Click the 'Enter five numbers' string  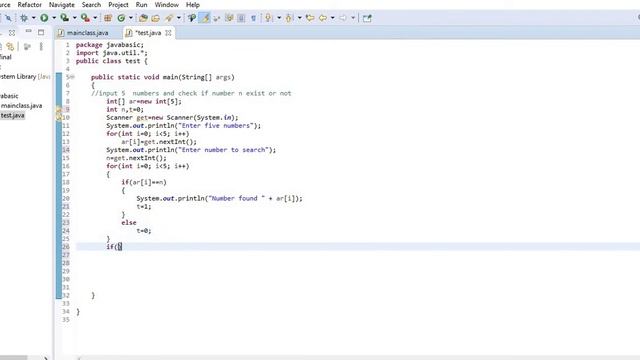coord(215,126)
